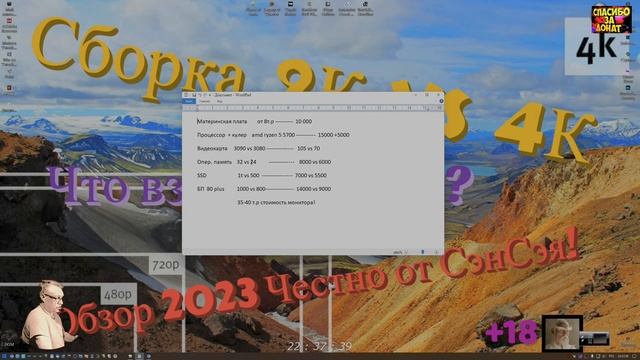Click the 'Видеокарта' label

coord(212,149)
